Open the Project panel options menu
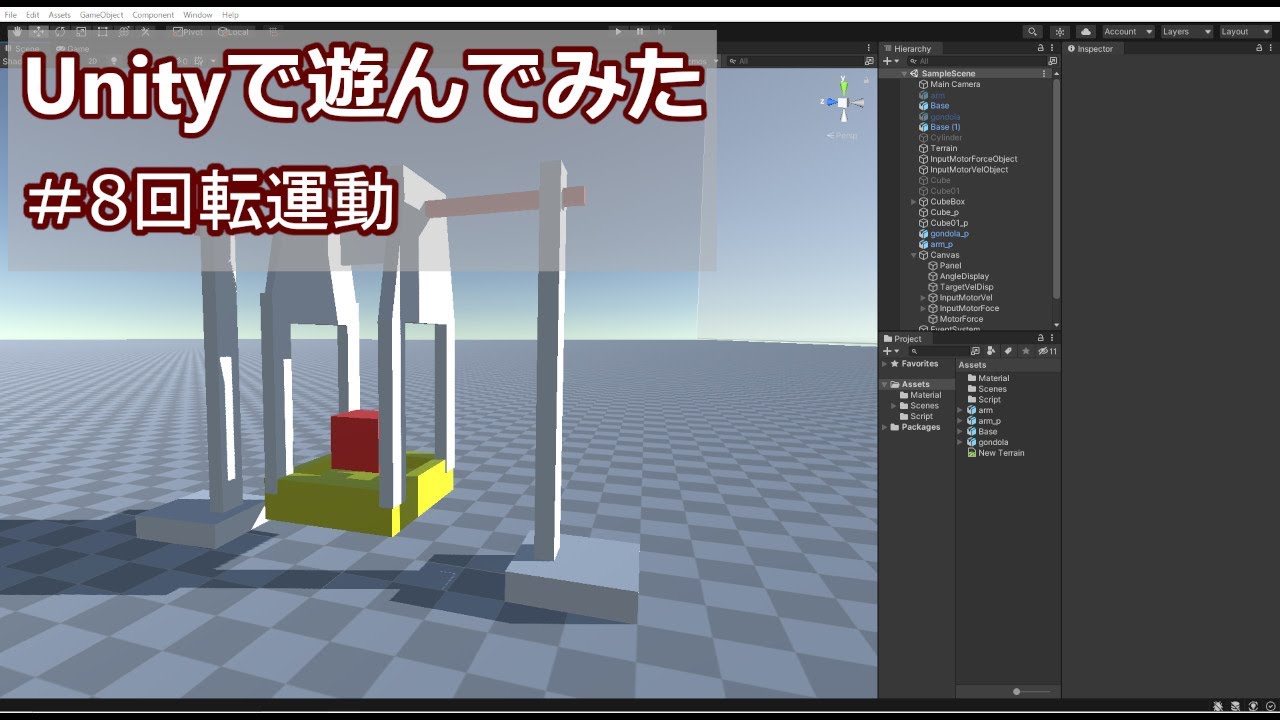Image resolution: width=1280 pixels, height=720 pixels. click(x=1053, y=338)
